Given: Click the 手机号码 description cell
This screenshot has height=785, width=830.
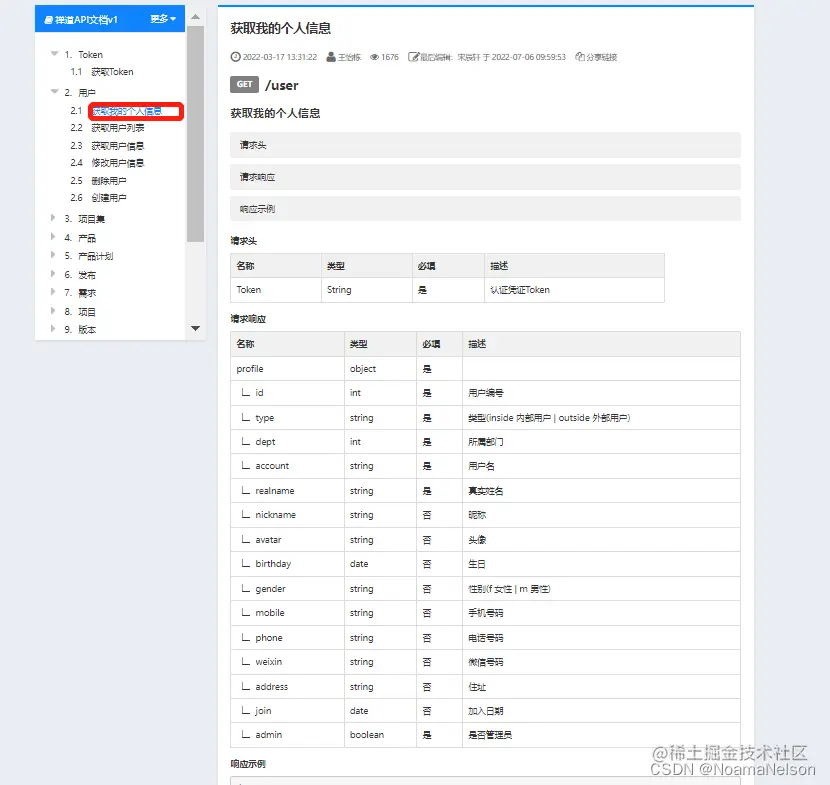Looking at the screenshot, I should (x=601, y=613).
